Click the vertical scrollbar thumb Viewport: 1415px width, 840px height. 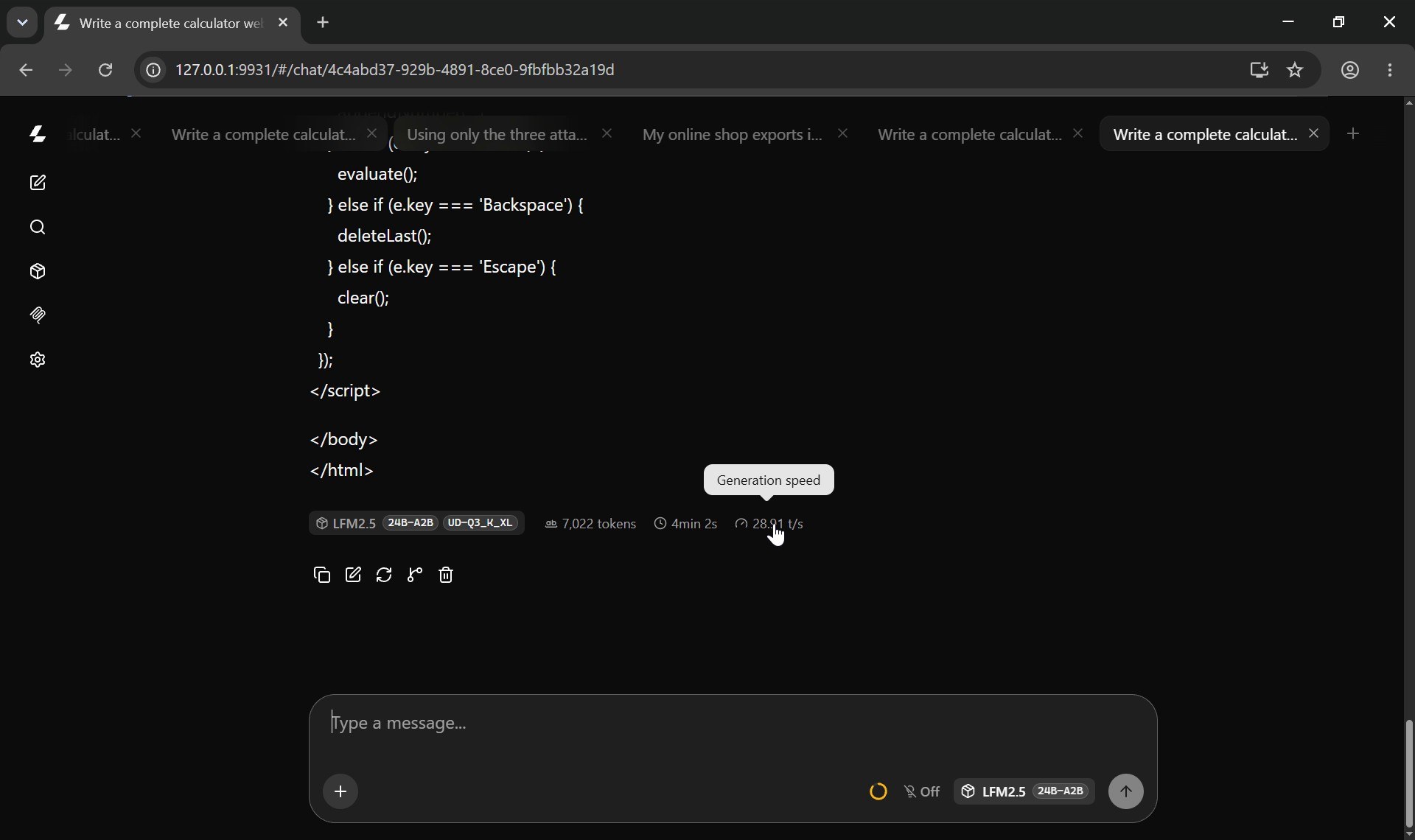click(1408, 774)
